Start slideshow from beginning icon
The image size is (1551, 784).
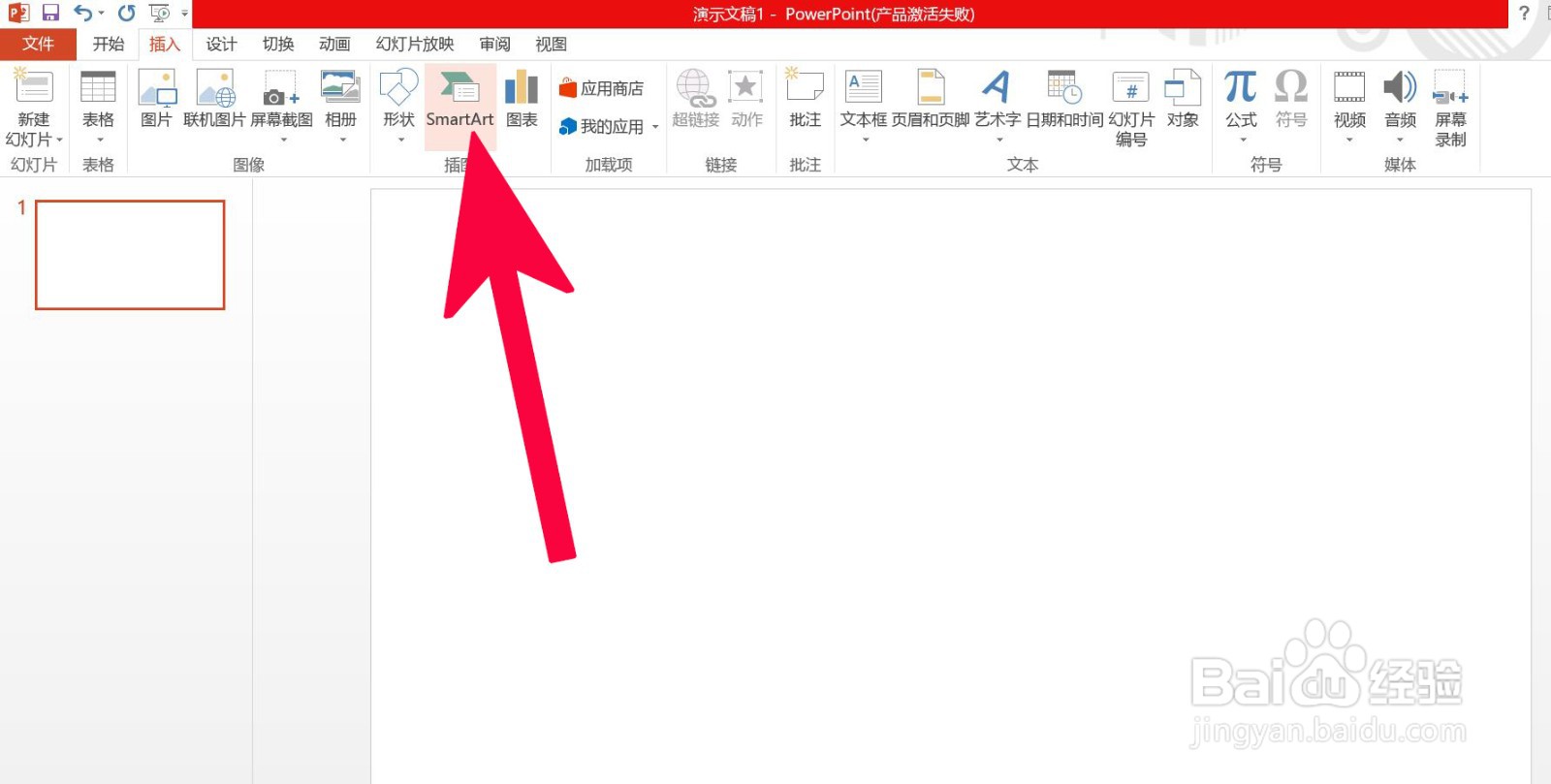(x=160, y=13)
